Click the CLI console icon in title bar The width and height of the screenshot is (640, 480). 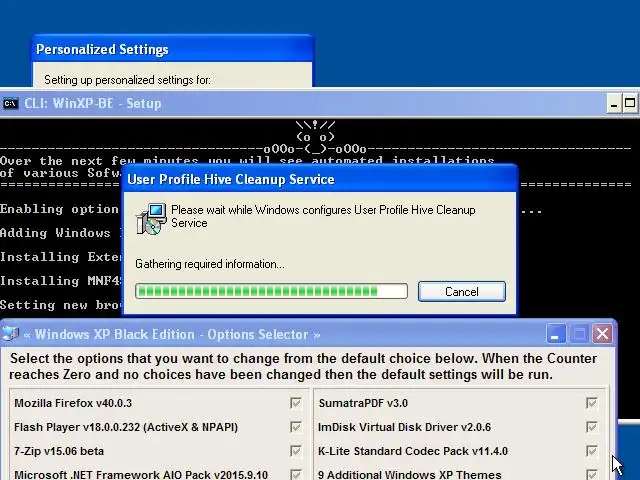click(11, 103)
